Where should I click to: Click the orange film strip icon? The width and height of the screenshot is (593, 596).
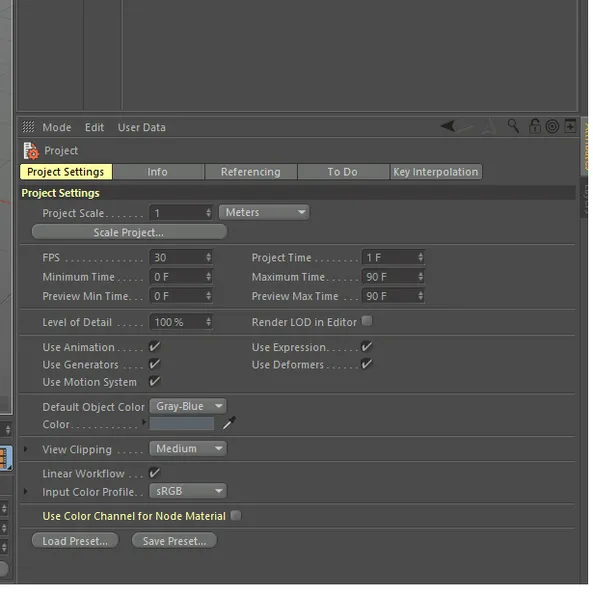5,458
